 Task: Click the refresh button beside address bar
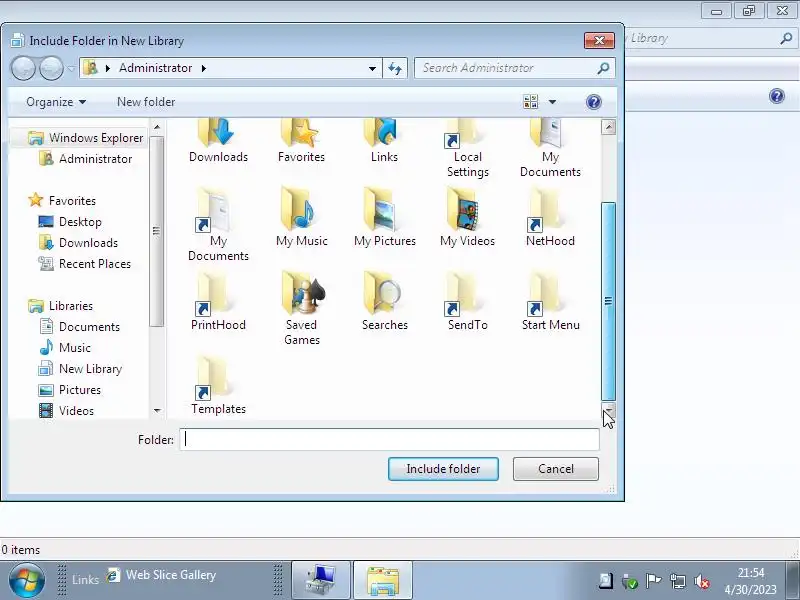click(395, 68)
